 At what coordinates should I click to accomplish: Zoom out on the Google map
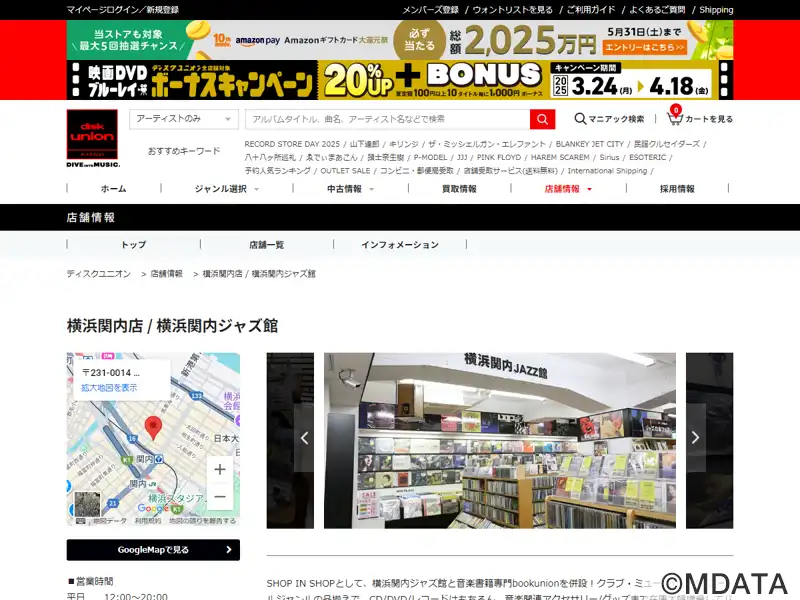[x=220, y=496]
